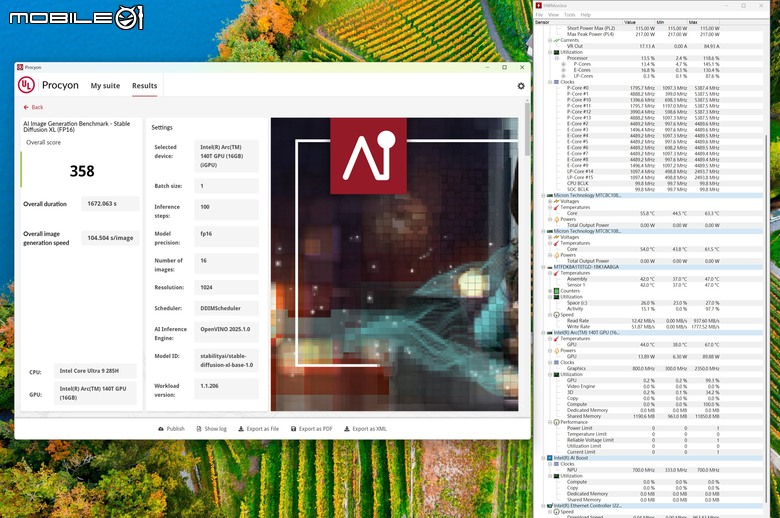Click the Export as XML download icon
The image size is (780, 518).
click(x=347, y=429)
